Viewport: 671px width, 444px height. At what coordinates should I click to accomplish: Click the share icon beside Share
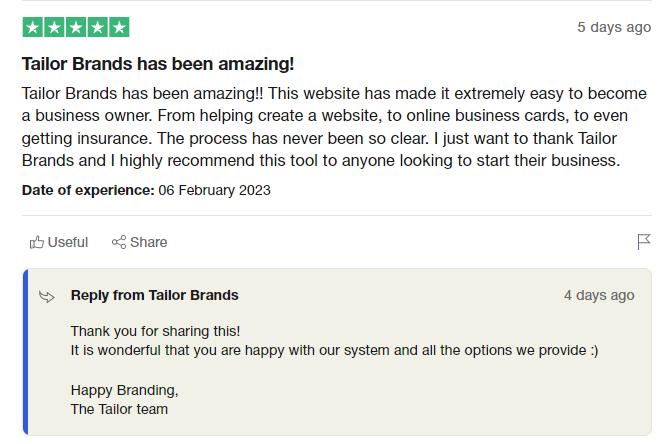point(119,242)
